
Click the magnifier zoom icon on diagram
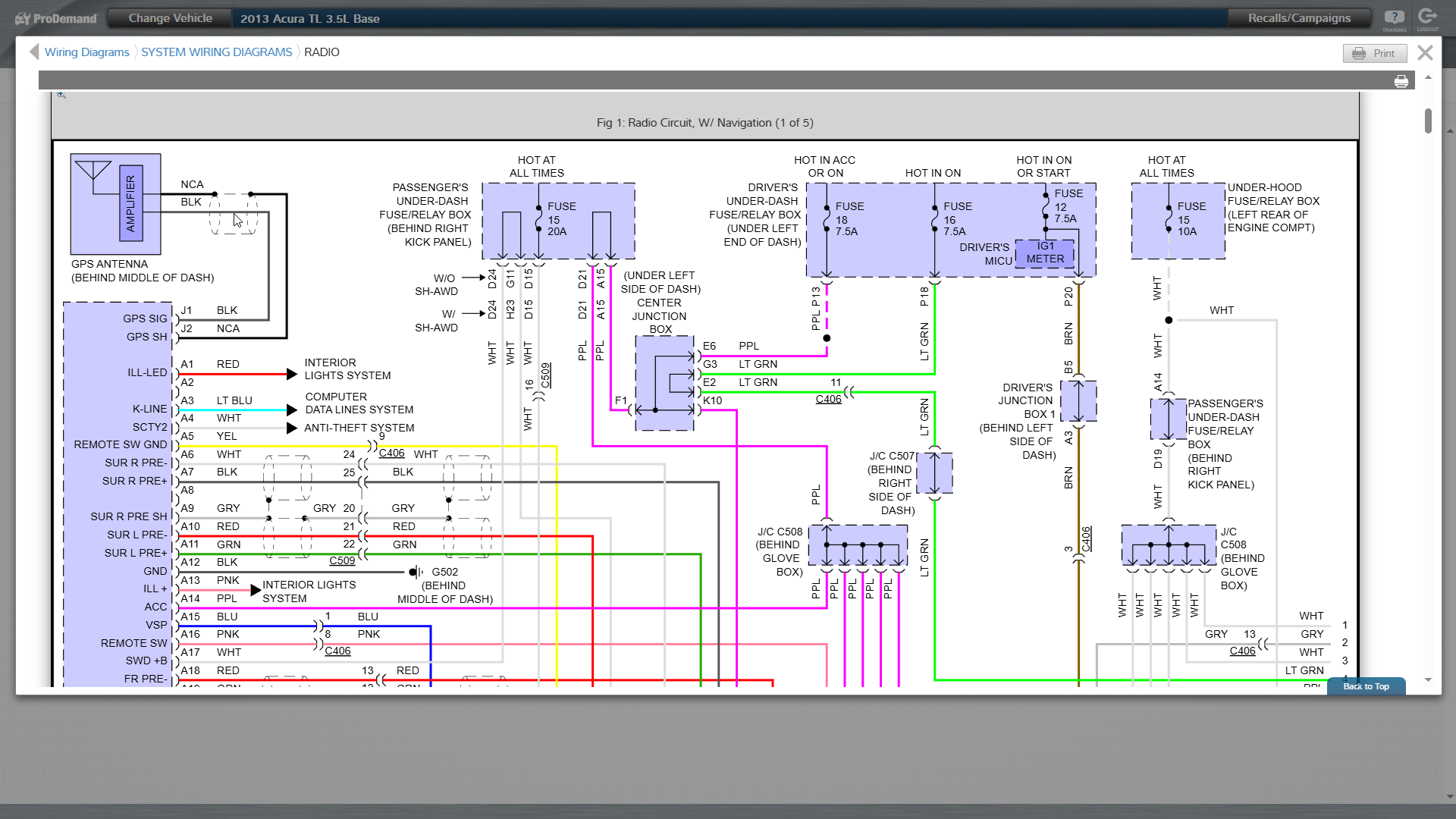click(x=61, y=95)
